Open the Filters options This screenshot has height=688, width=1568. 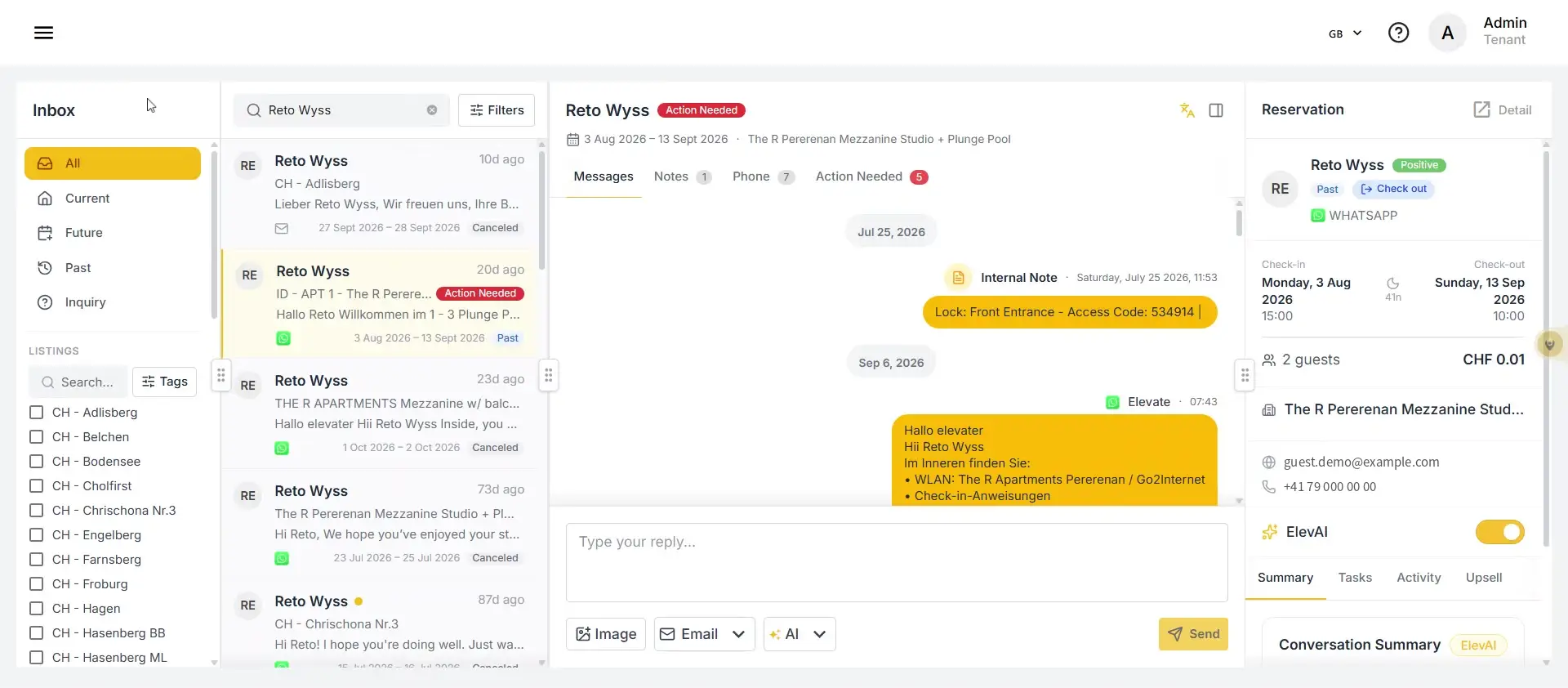497,110
